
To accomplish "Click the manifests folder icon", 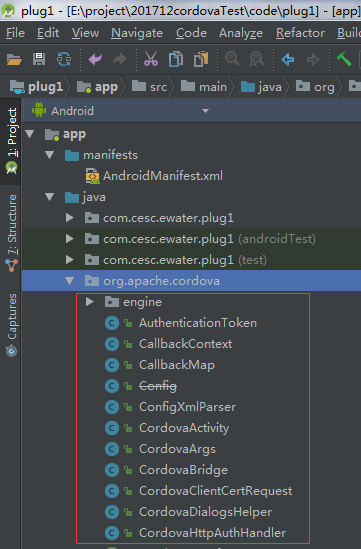I will 72,155.
